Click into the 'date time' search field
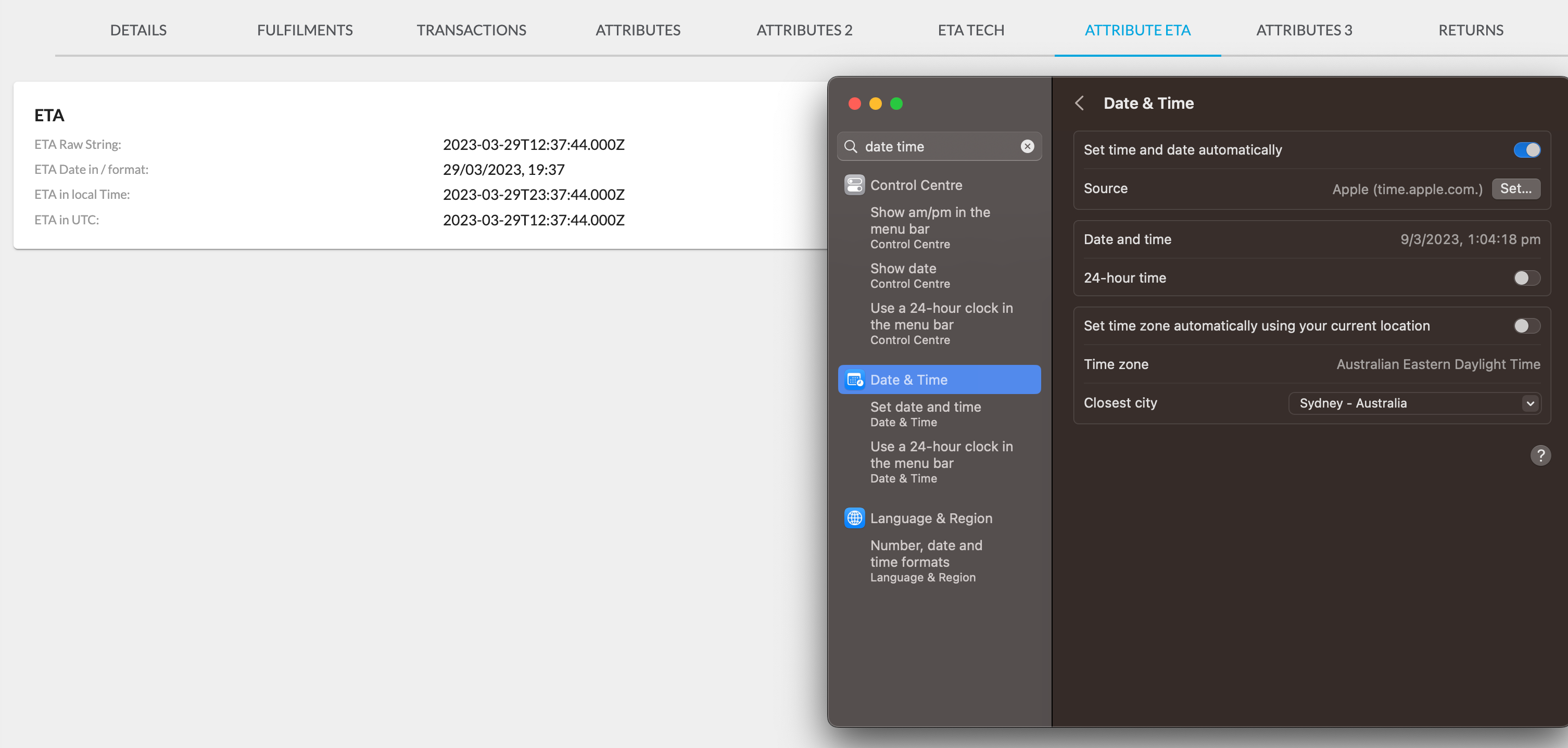 click(x=938, y=147)
